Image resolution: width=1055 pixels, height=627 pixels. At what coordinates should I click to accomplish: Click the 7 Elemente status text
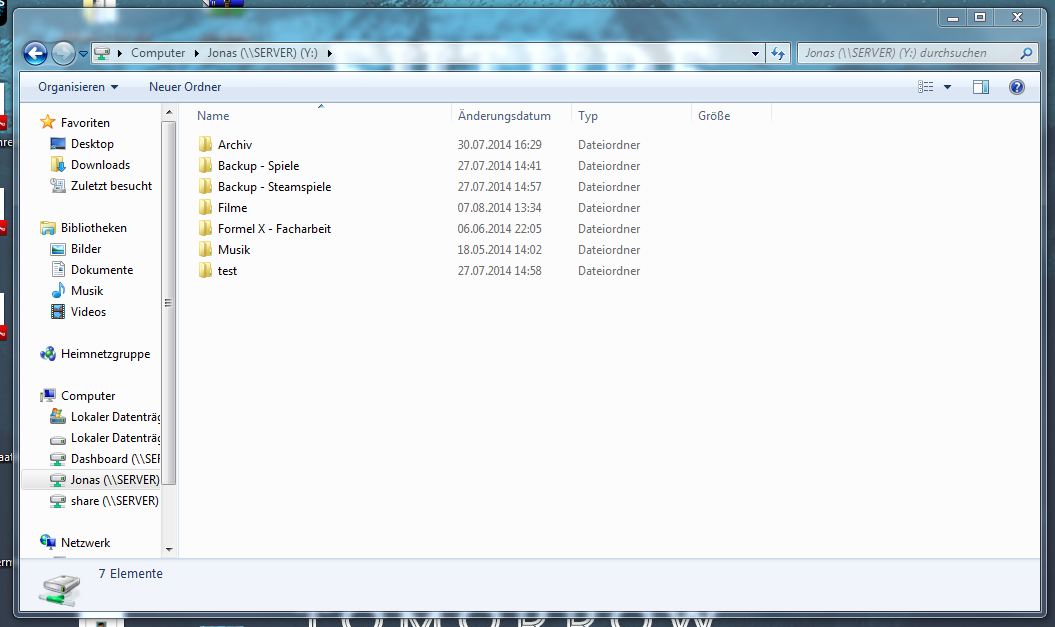[131, 574]
